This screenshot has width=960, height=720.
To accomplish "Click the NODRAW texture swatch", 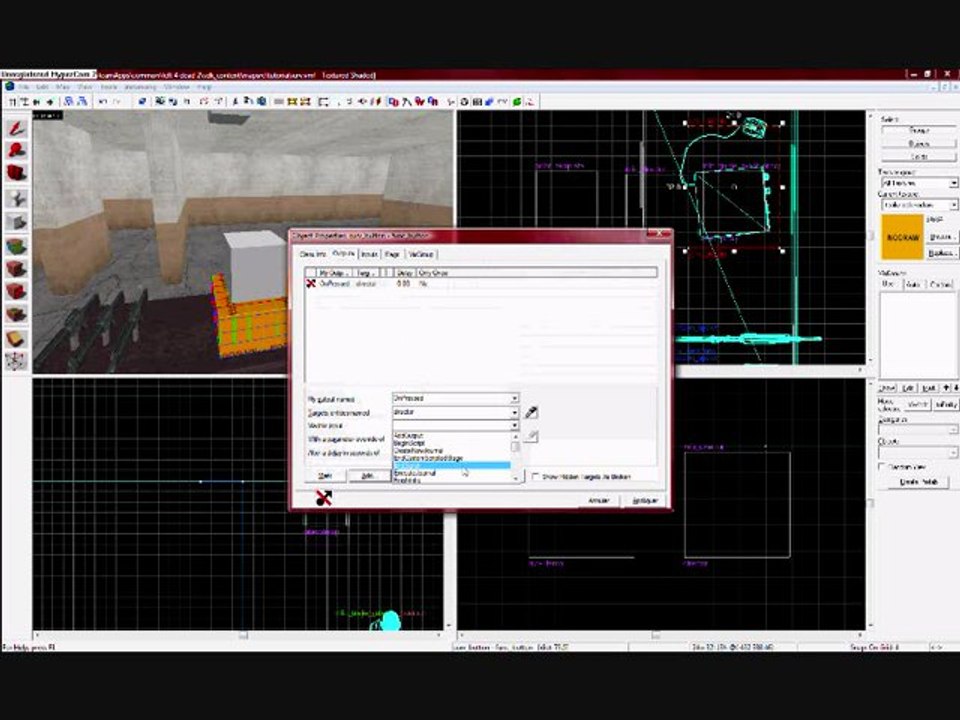I will [902, 237].
